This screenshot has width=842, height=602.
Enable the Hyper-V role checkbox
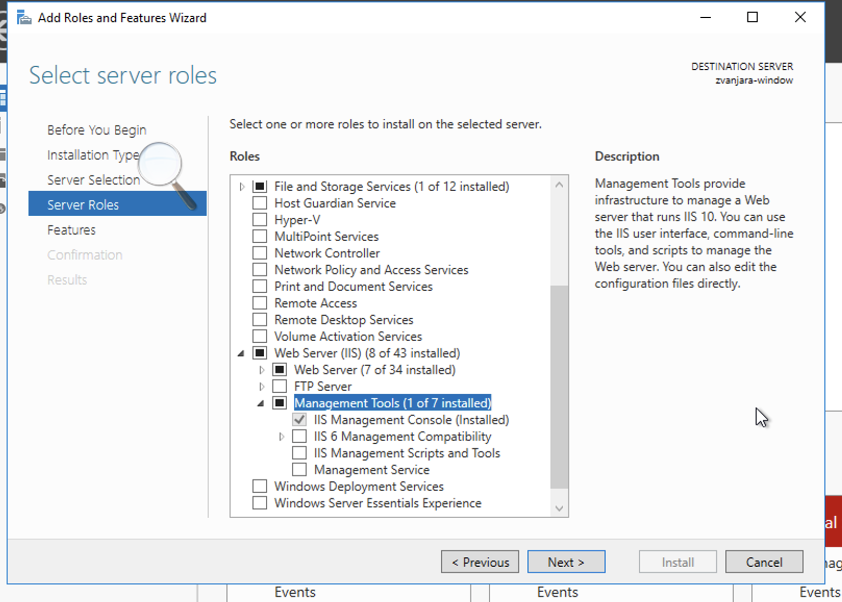(260, 220)
